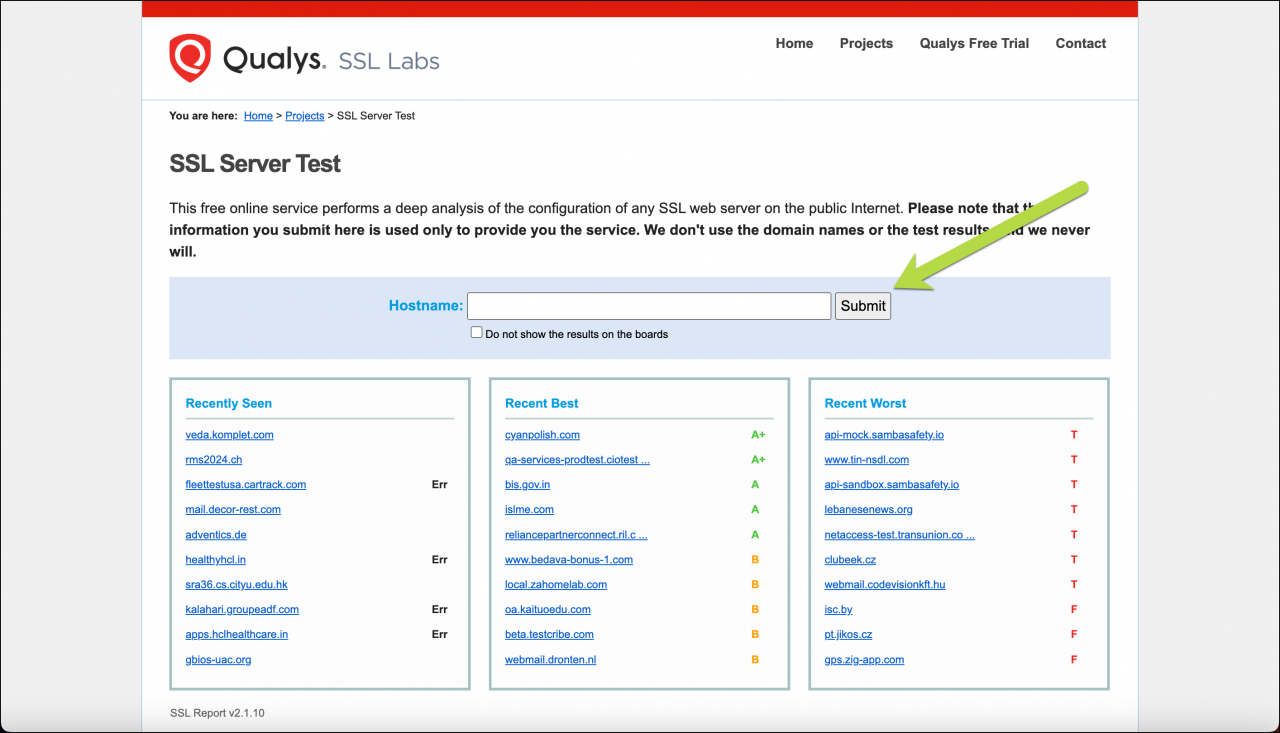Viewport: 1280px width, 733px height.
Task: Click the Hostname label
Action: 426,306
